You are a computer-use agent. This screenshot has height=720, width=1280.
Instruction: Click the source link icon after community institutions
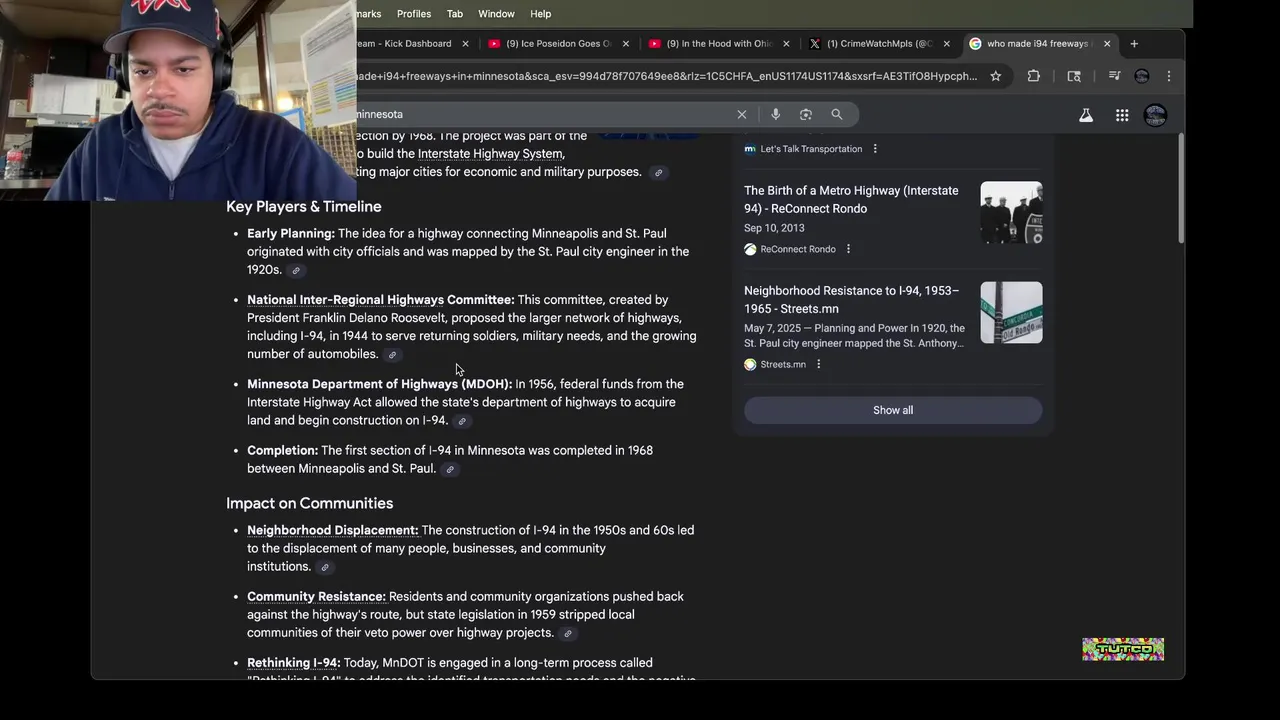click(325, 567)
